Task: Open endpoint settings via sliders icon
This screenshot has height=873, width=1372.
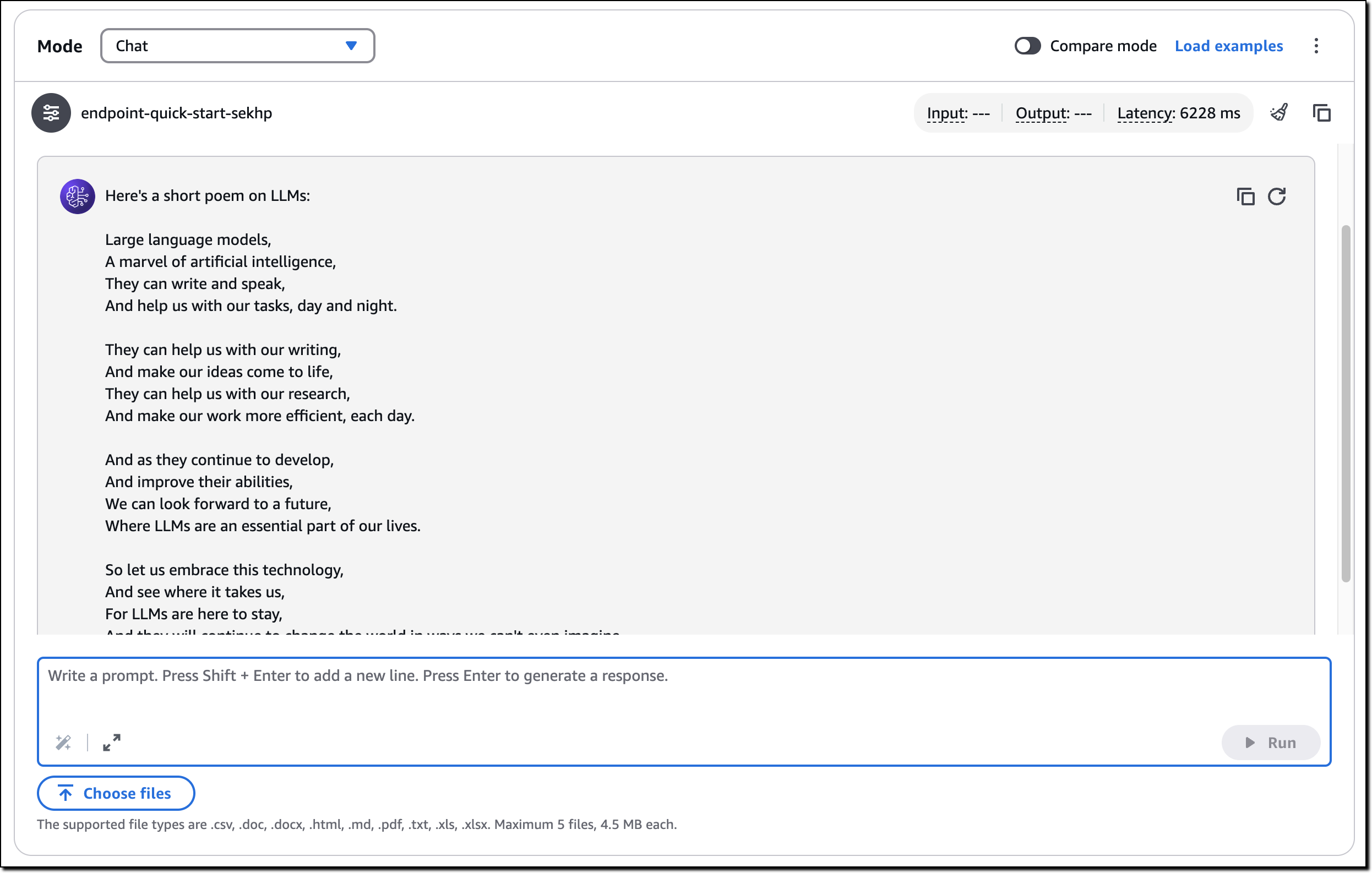Action: (x=51, y=113)
